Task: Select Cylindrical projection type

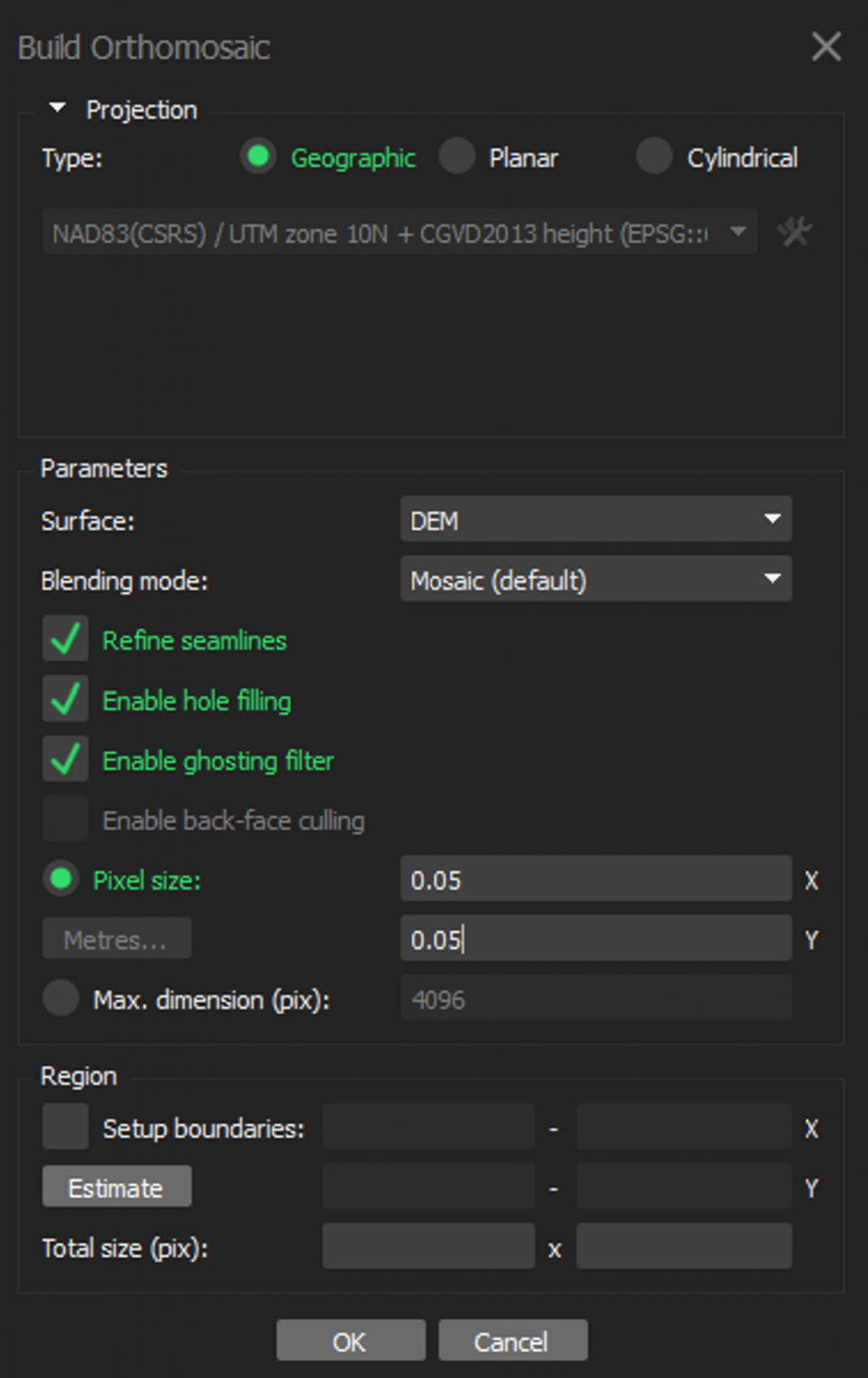Action: [655, 157]
